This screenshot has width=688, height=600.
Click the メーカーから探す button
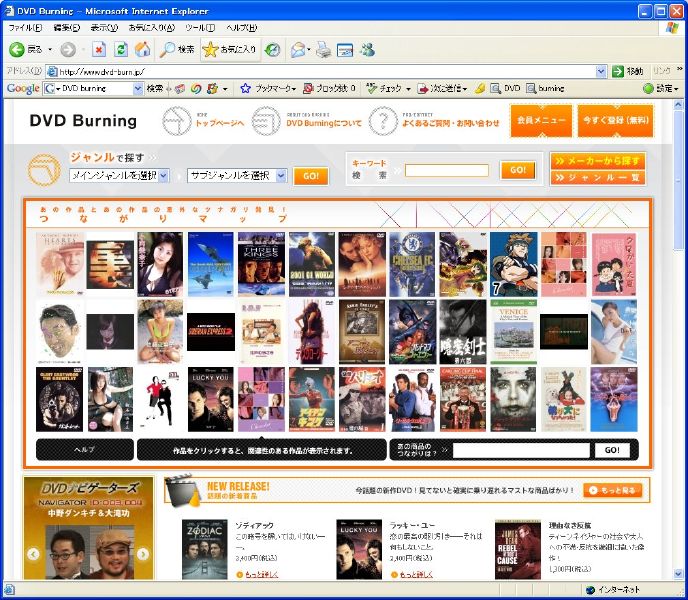click(x=597, y=161)
